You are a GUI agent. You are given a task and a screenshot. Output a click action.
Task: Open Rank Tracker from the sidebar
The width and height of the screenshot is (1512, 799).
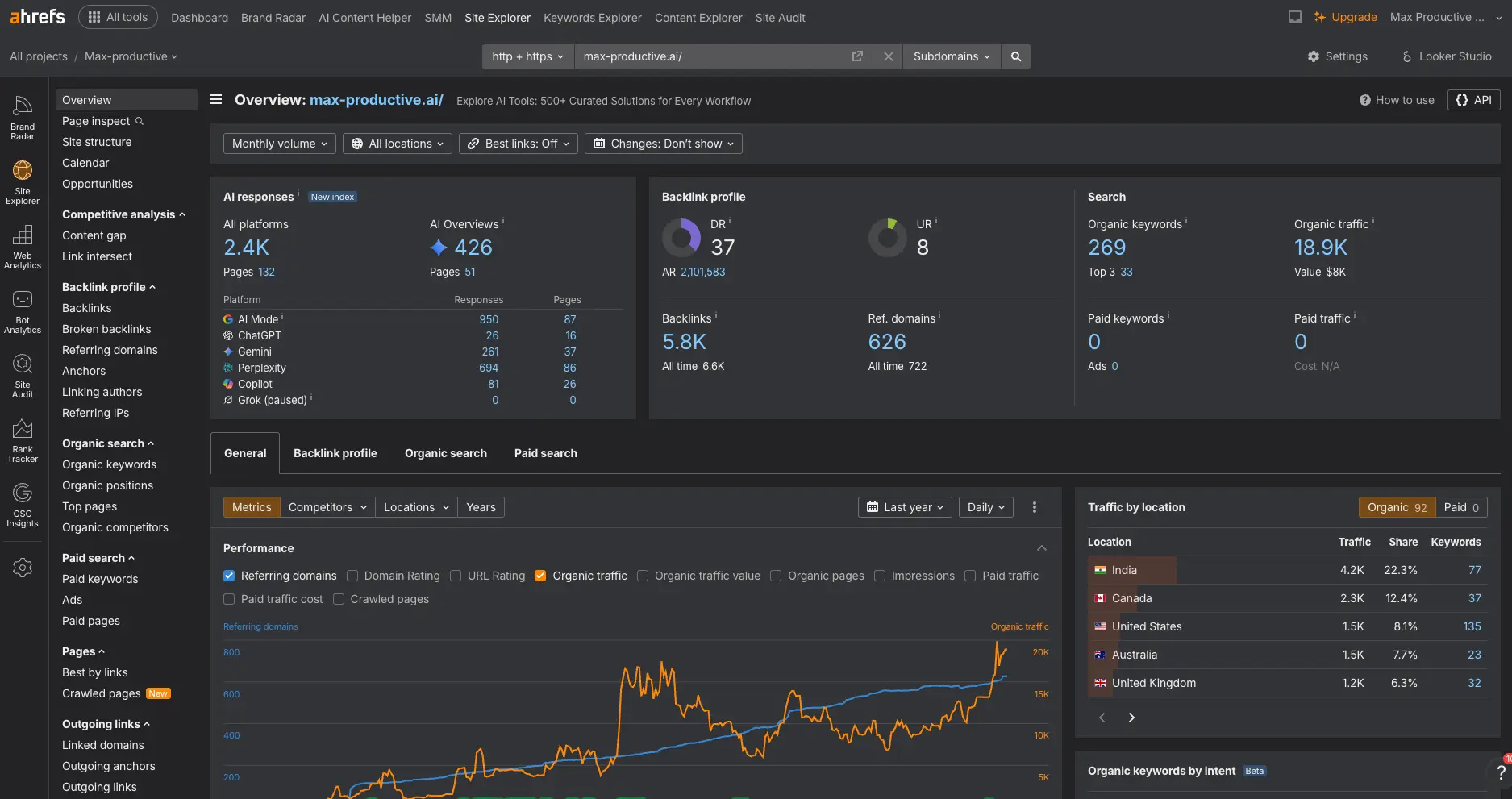pyautogui.click(x=23, y=440)
